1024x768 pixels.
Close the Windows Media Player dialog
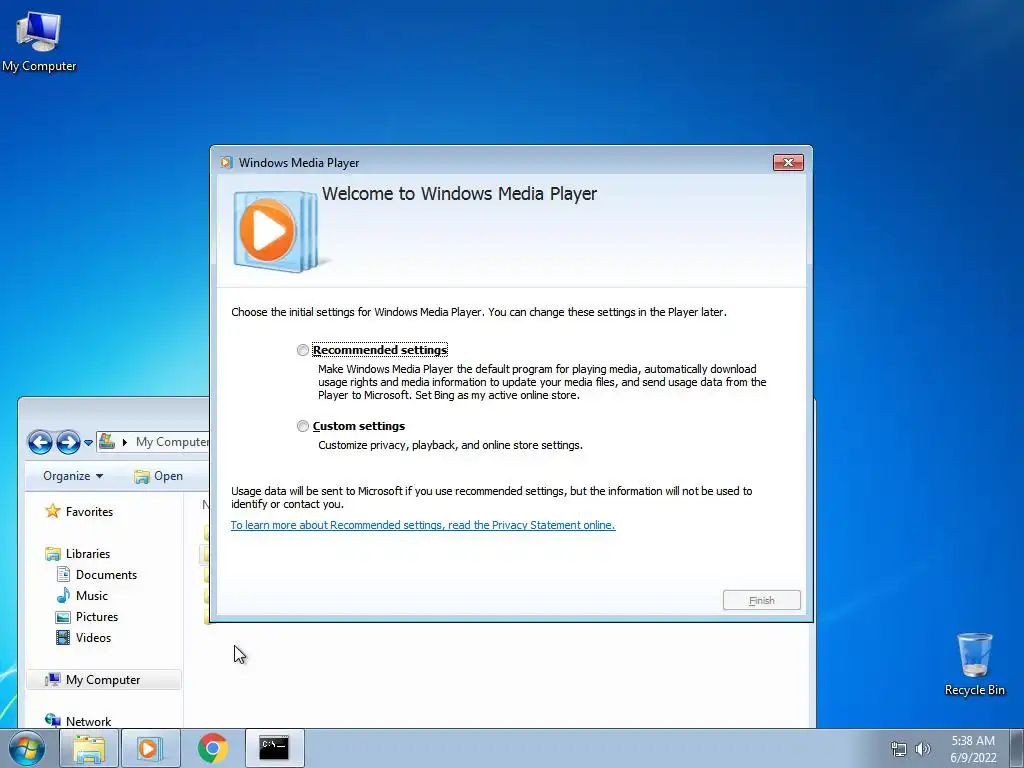click(x=788, y=163)
